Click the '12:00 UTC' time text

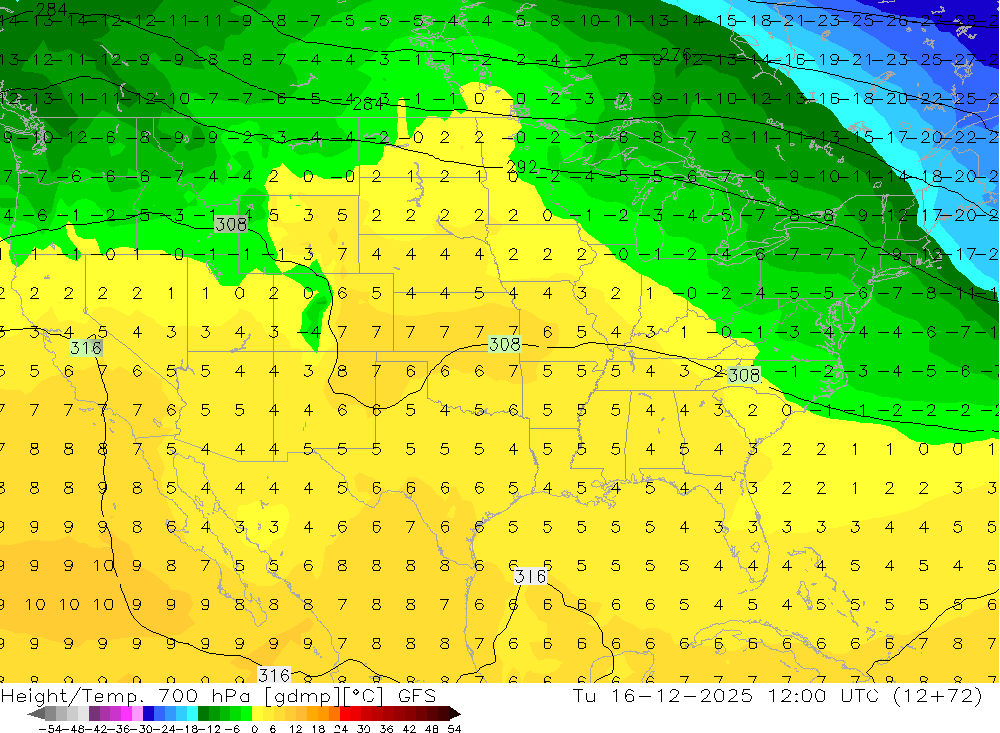[823, 696]
